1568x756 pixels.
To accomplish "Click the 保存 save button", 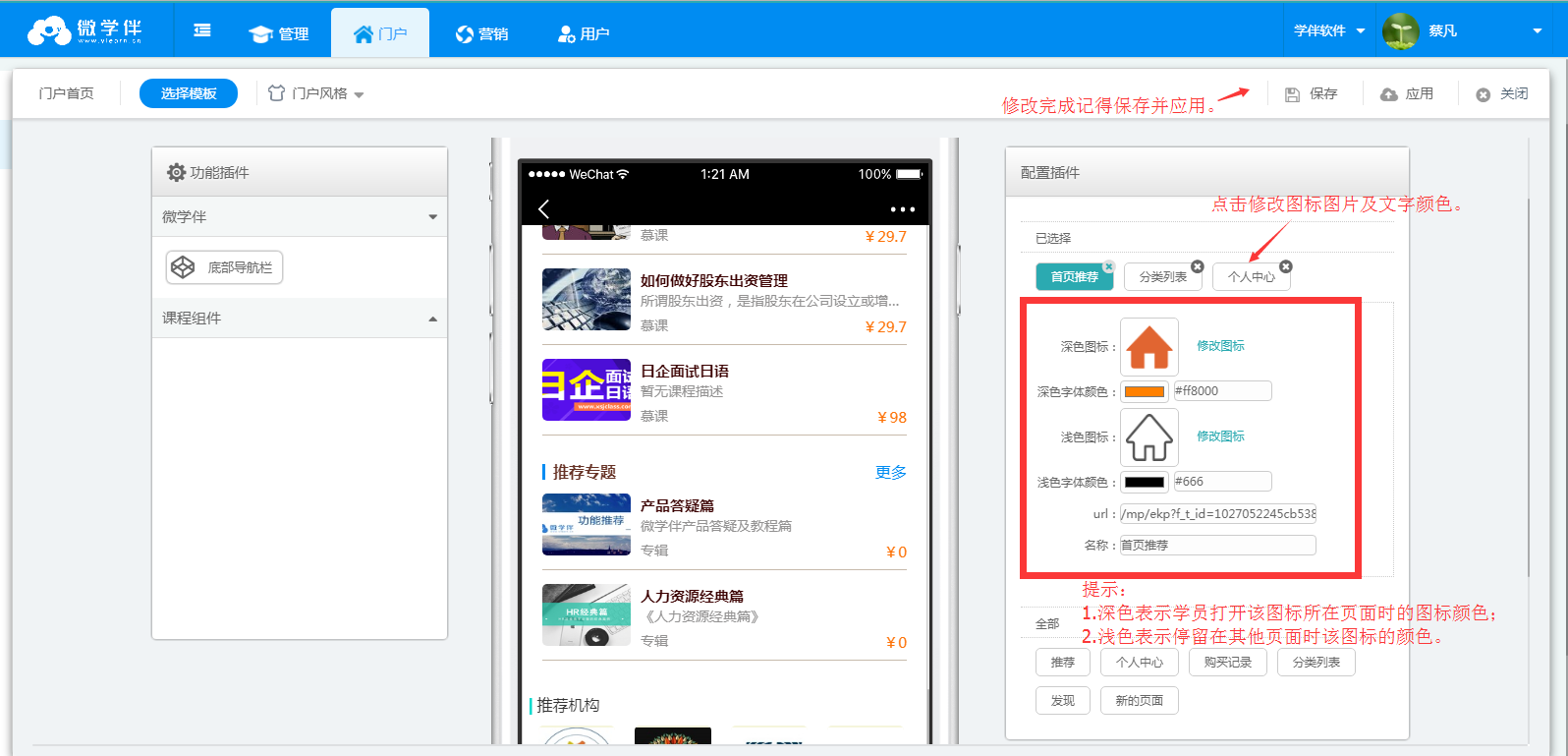I will [1312, 93].
